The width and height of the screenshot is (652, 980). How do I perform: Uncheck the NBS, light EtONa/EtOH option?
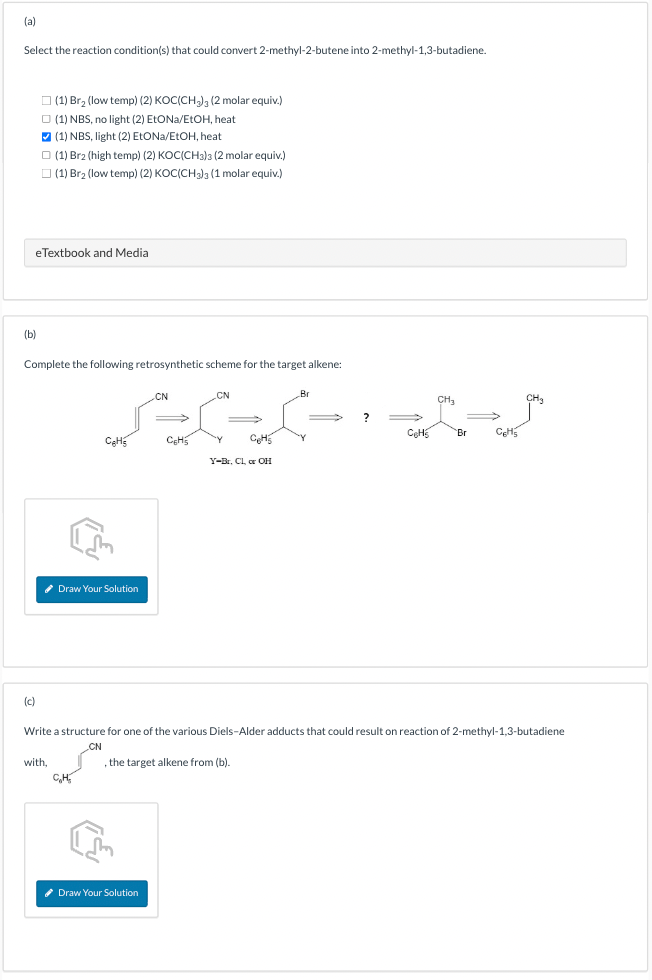coord(46,137)
